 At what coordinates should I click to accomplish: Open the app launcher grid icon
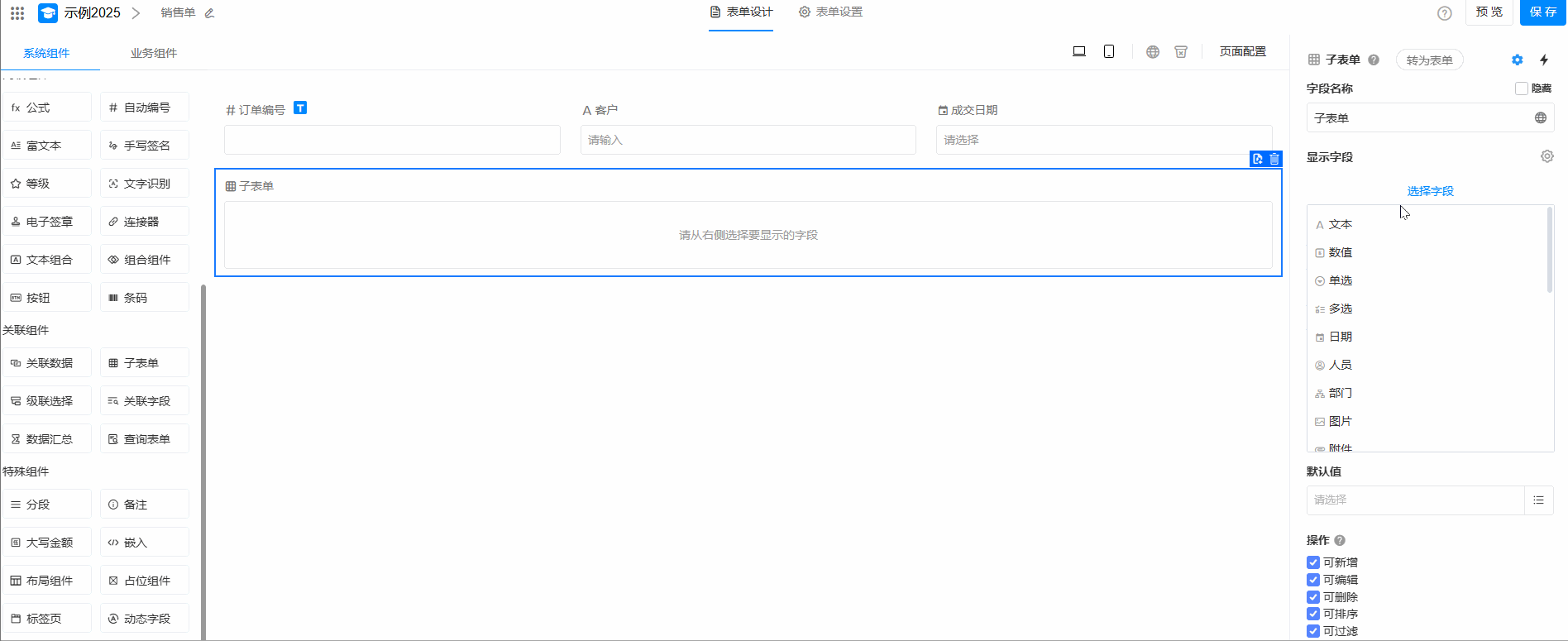coord(17,13)
